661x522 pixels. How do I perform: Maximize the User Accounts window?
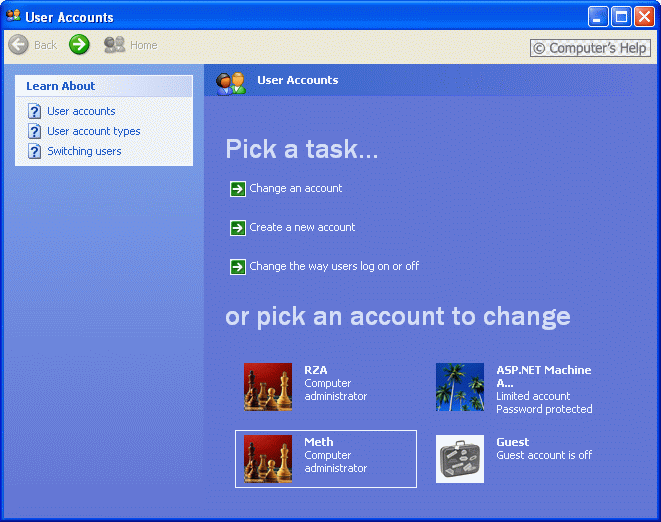621,17
